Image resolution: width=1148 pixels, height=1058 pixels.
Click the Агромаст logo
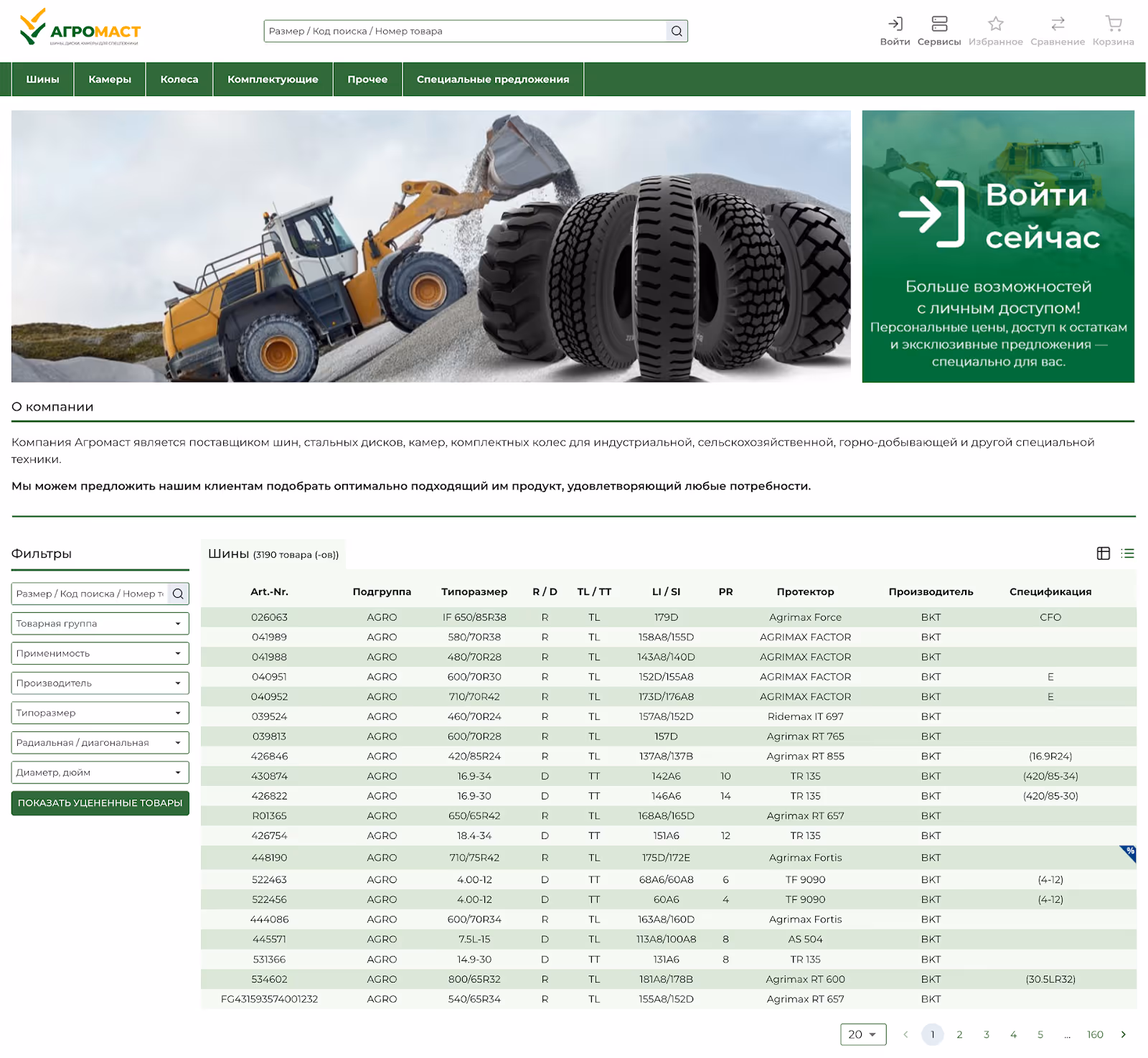pyautogui.click(x=80, y=27)
